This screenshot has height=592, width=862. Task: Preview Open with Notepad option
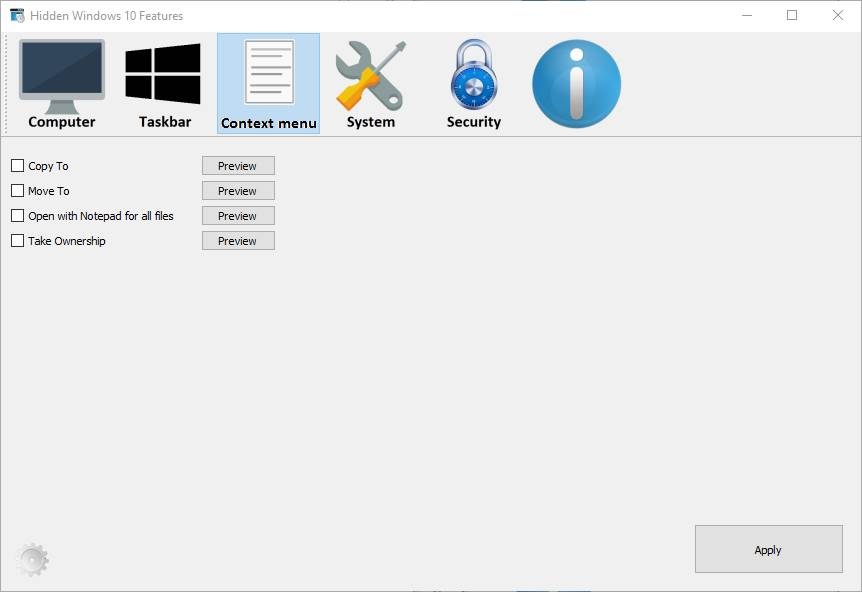(238, 215)
